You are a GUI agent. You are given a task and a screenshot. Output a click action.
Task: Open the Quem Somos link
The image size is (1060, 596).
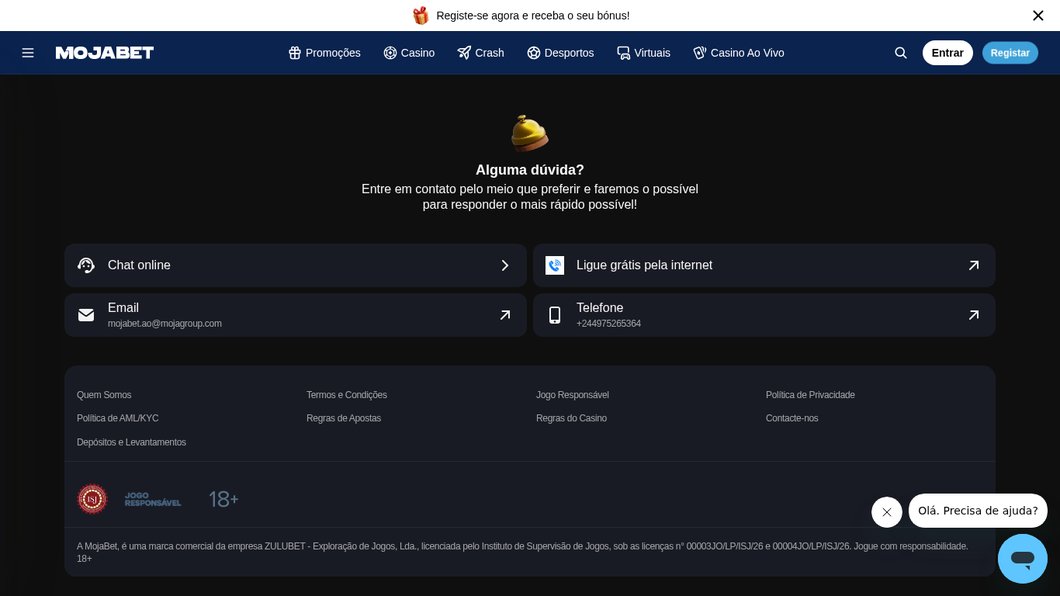coord(104,395)
